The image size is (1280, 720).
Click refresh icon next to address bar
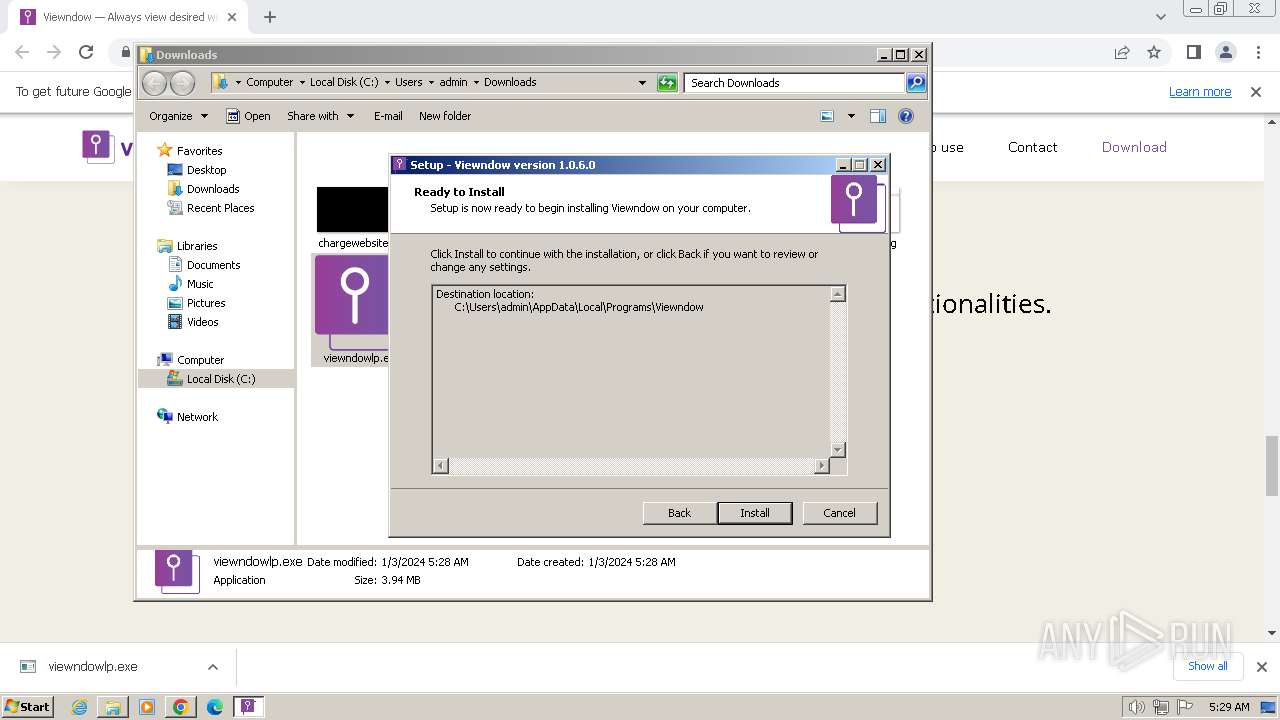tap(667, 83)
